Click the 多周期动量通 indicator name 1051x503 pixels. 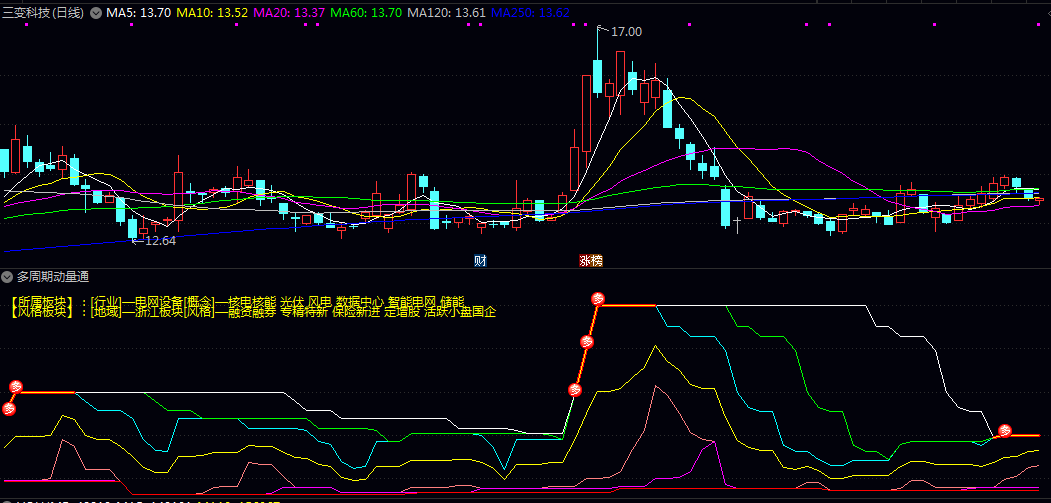pos(53,277)
